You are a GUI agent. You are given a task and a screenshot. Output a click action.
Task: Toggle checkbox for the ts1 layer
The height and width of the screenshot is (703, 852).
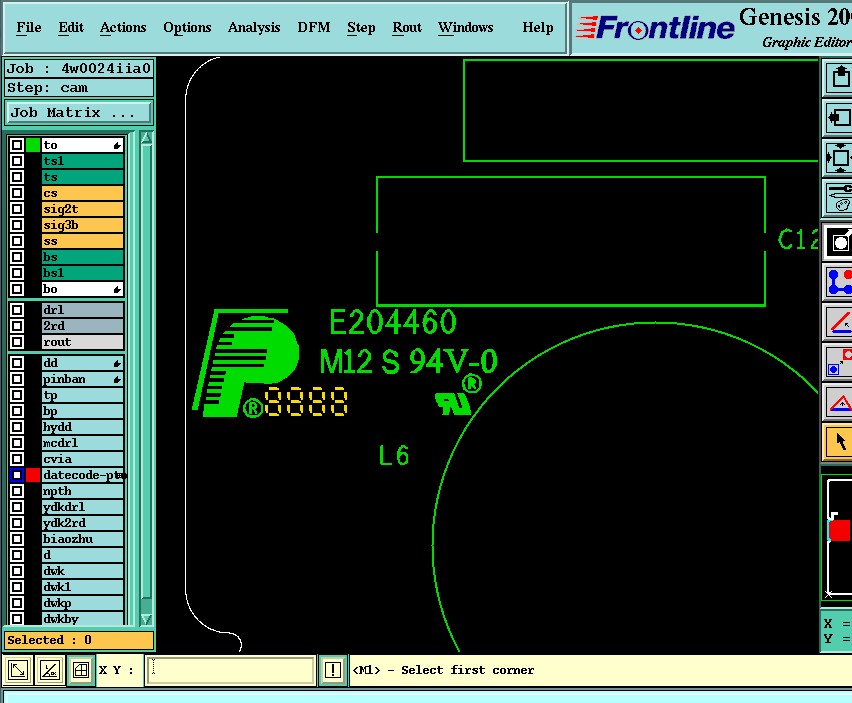pyautogui.click(x=17, y=161)
